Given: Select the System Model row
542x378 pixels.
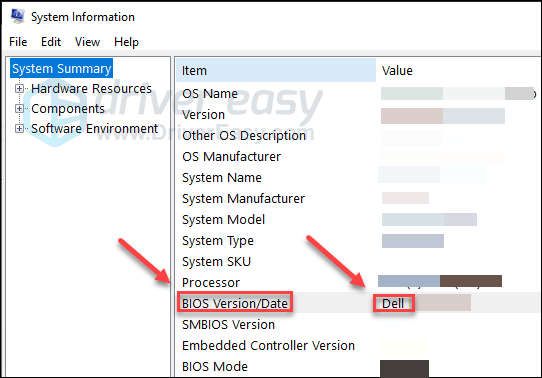Looking at the screenshot, I should pos(358,219).
